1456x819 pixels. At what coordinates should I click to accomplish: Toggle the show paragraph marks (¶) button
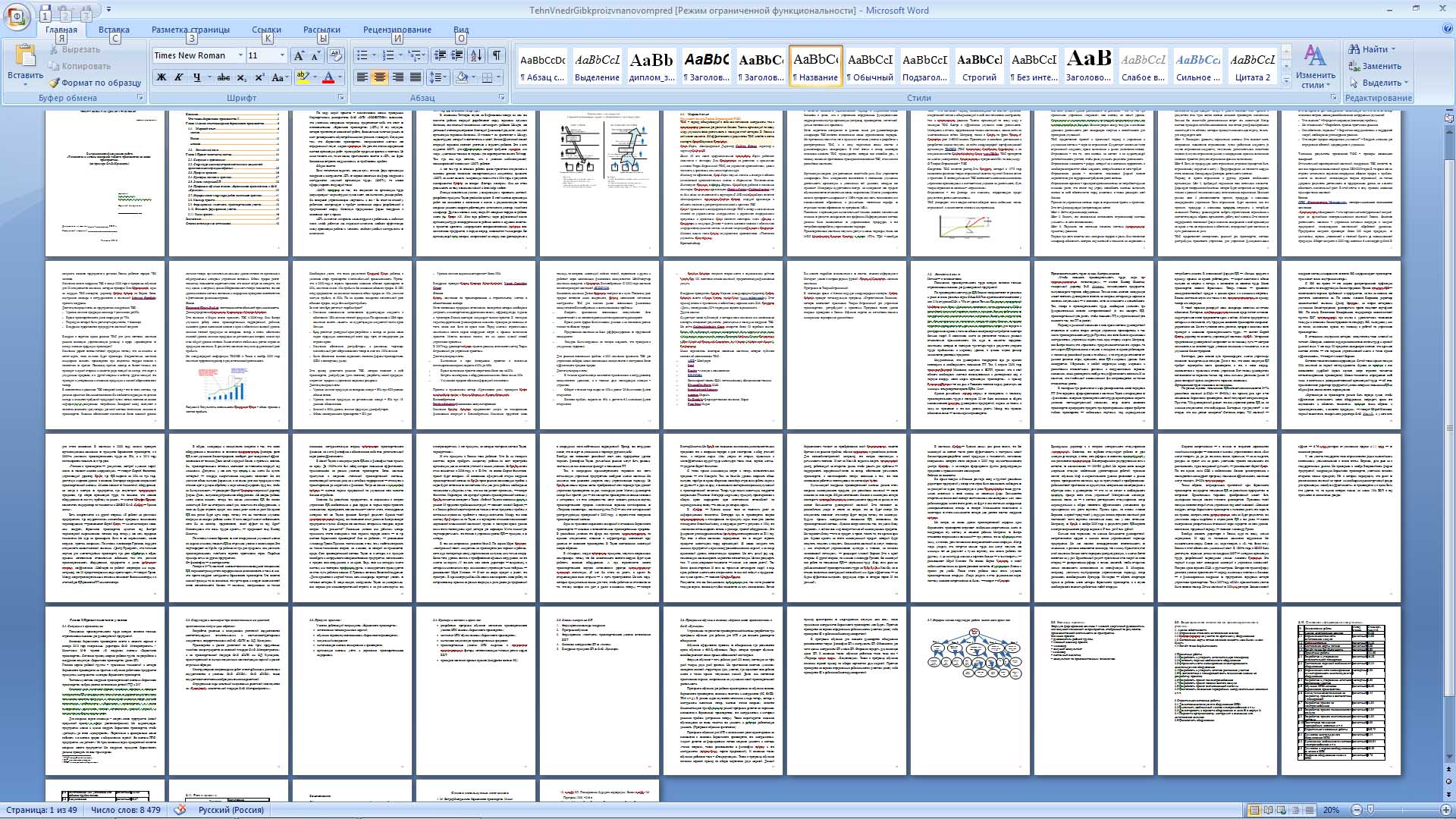[497, 55]
